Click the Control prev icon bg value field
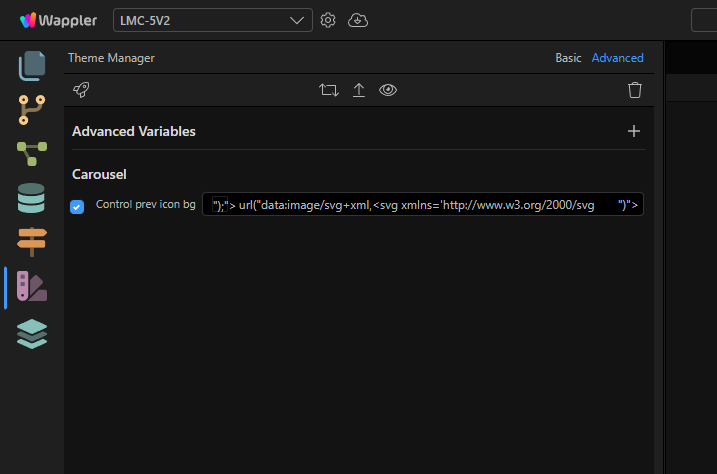The width and height of the screenshot is (717, 474). tap(423, 204)
